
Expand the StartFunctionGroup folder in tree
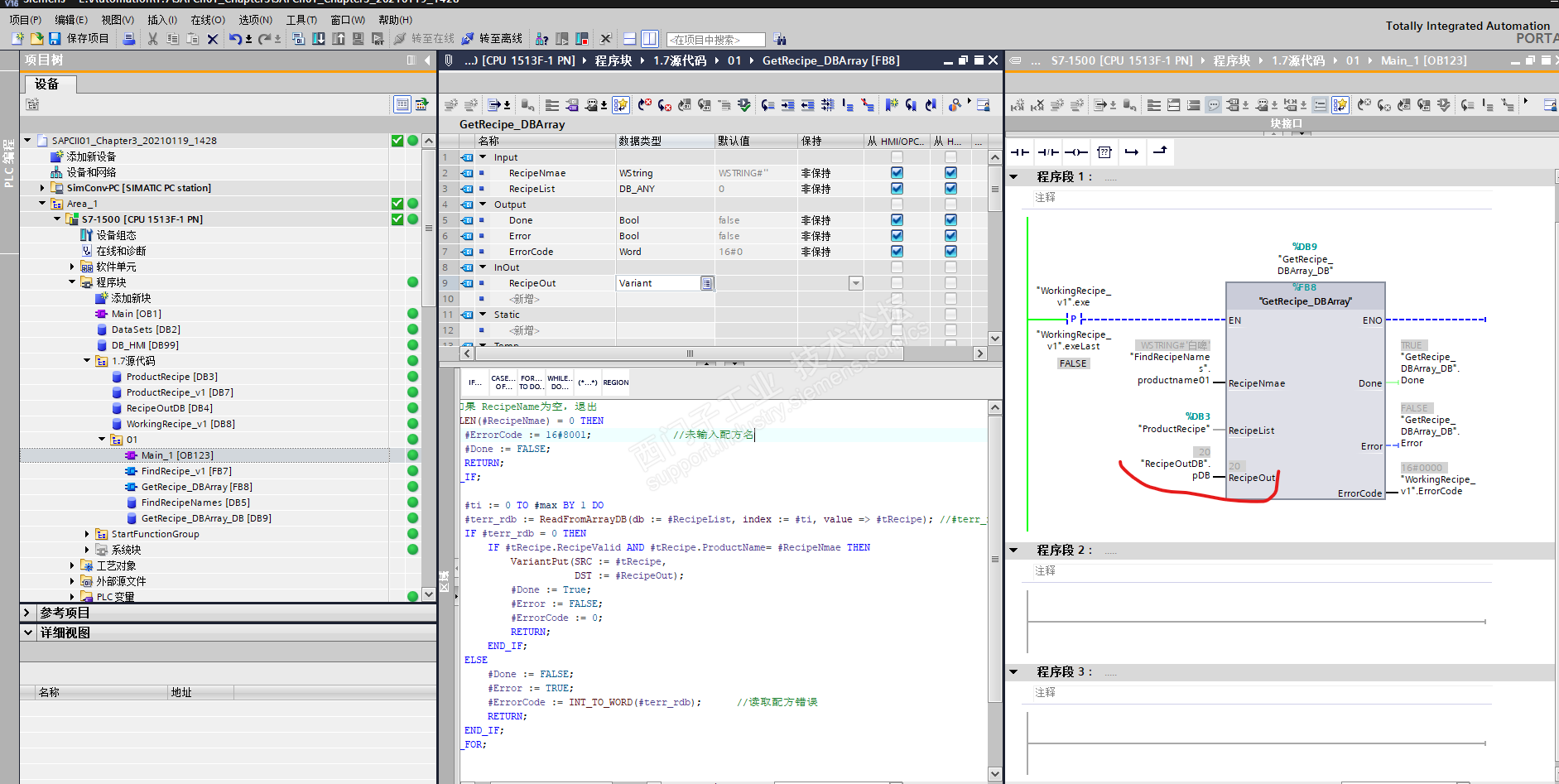pyautogui.click(x=87, y=534)
